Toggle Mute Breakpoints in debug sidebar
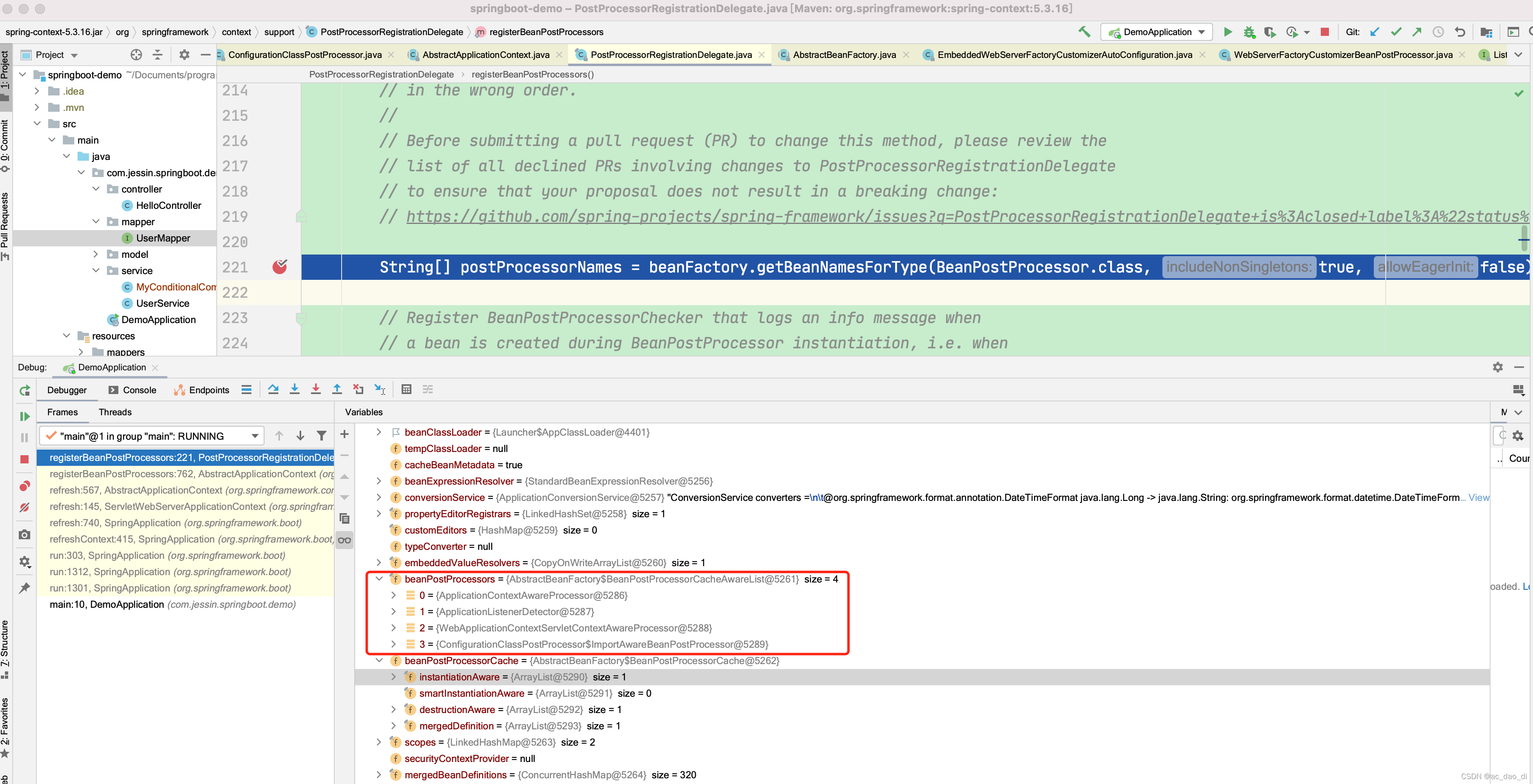Viewport: 1533px width, 784px height. click(x=24, y=507)
